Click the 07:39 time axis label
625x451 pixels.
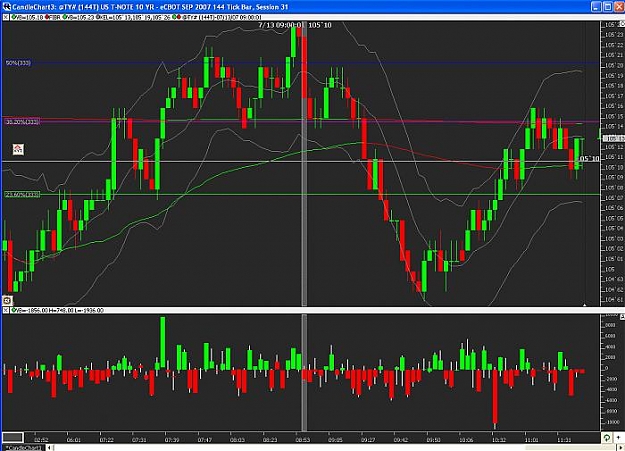click(171, 440)
